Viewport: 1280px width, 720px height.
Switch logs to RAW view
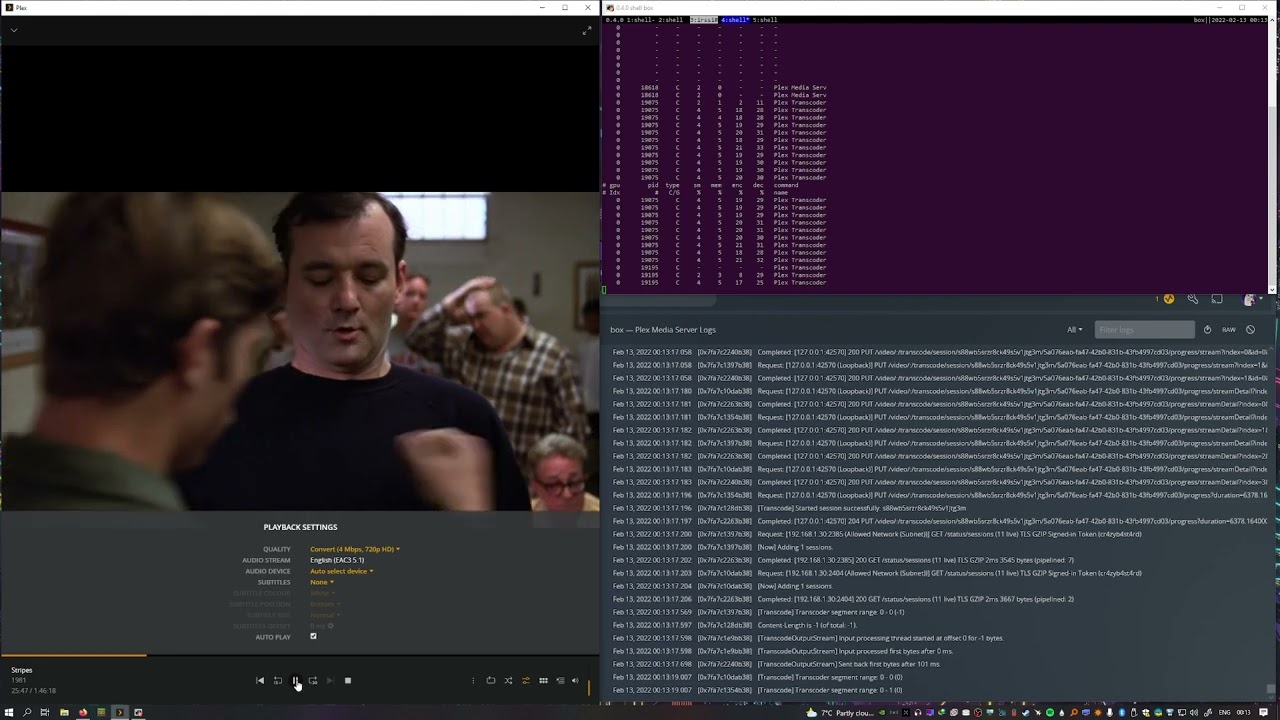point(1229,330)
